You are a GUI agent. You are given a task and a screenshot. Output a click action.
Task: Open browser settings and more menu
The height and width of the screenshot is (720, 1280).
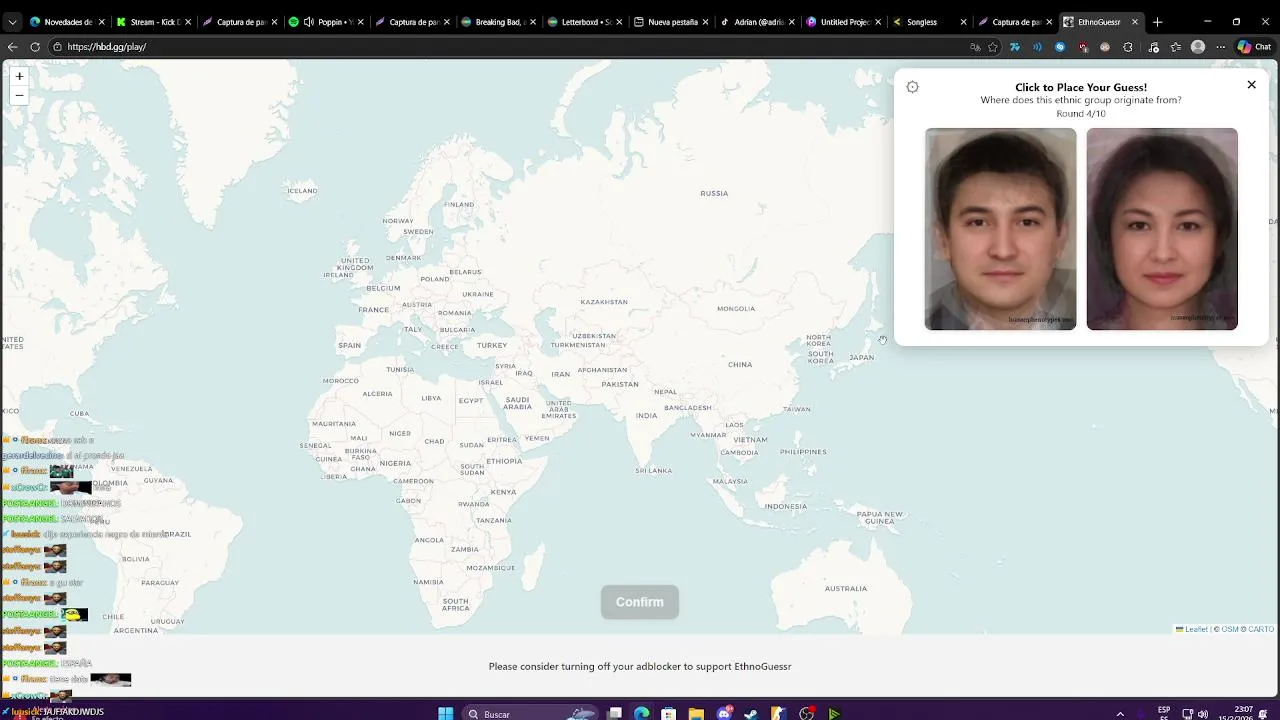pyautogui.click(x=1221, y=47)
